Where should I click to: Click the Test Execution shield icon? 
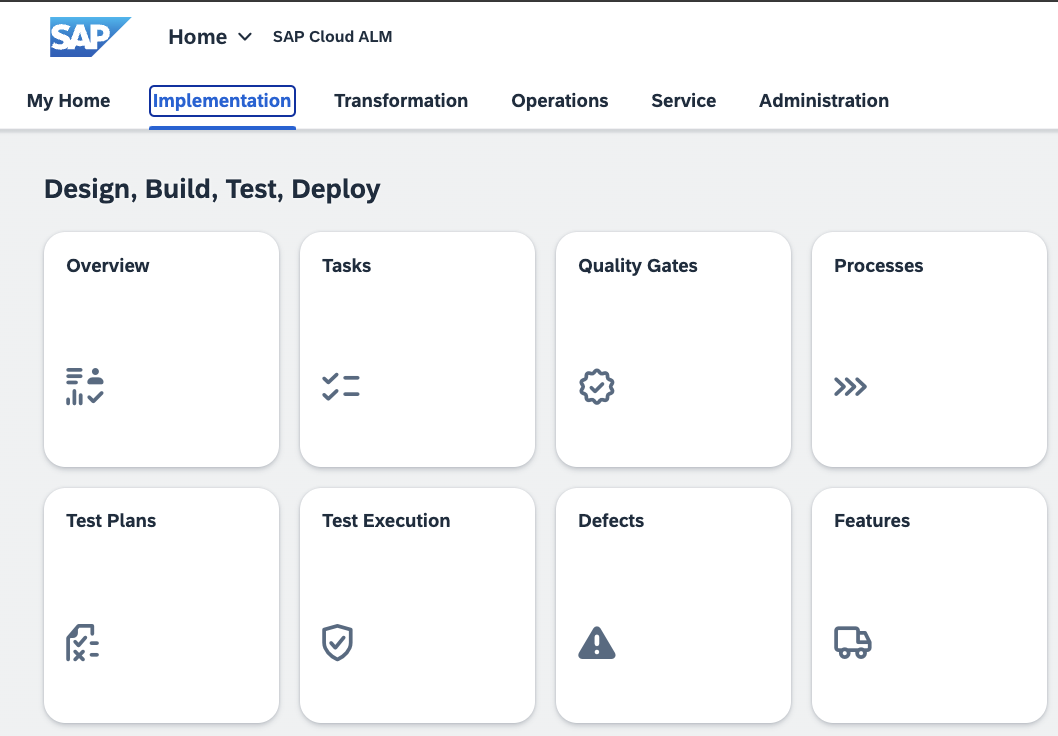pos(337,642)
